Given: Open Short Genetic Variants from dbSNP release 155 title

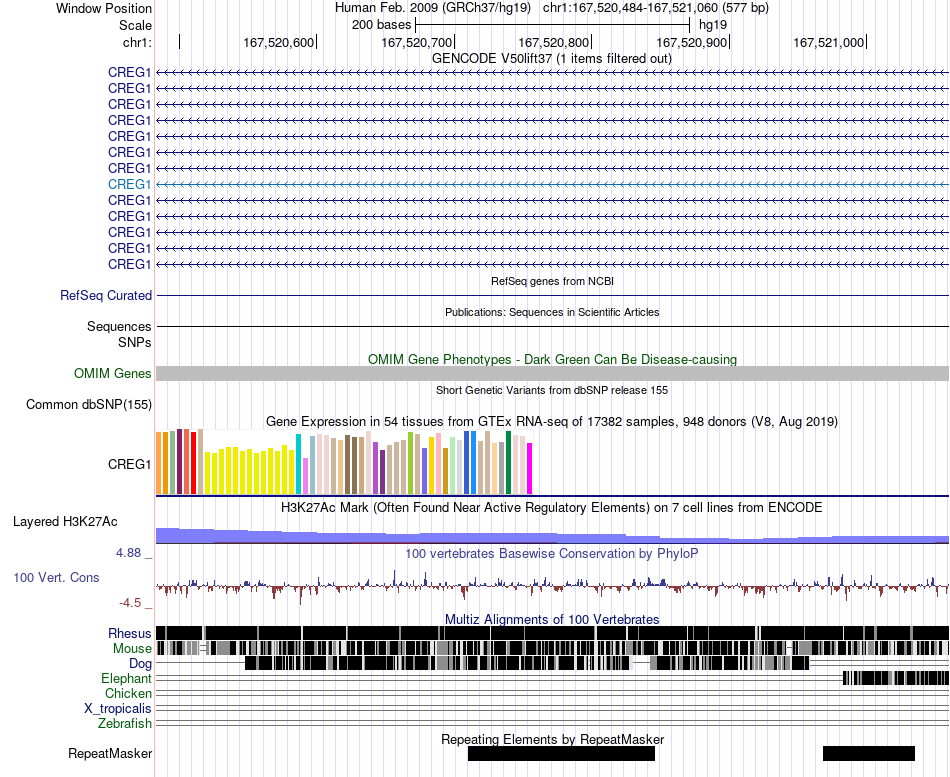Looking at the screenshot, I should click(552, 390).
